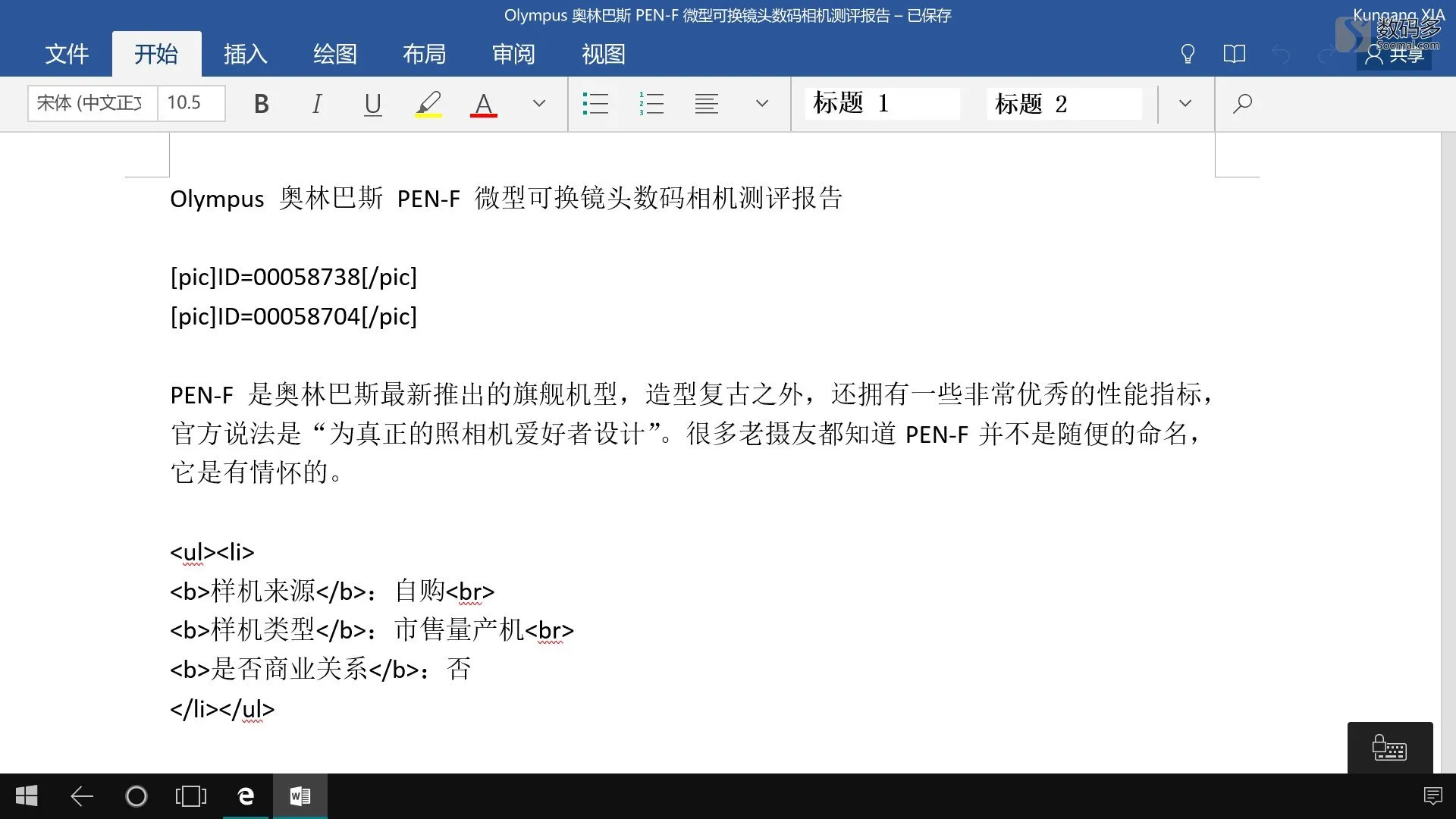Click the Word taskbar icon
The image size is (1456, 819).
point(300,796)
